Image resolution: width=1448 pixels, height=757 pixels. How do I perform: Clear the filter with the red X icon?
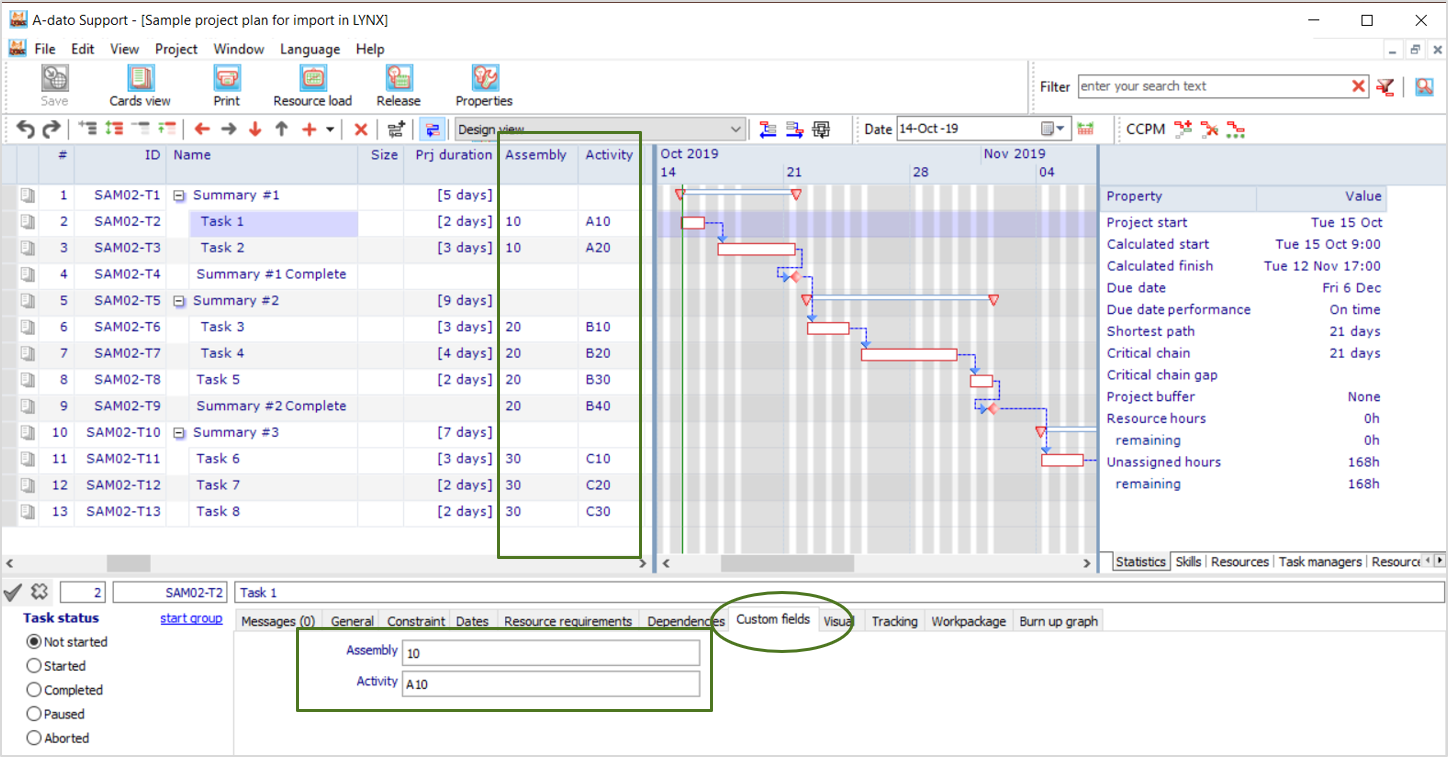[1359, 86]
